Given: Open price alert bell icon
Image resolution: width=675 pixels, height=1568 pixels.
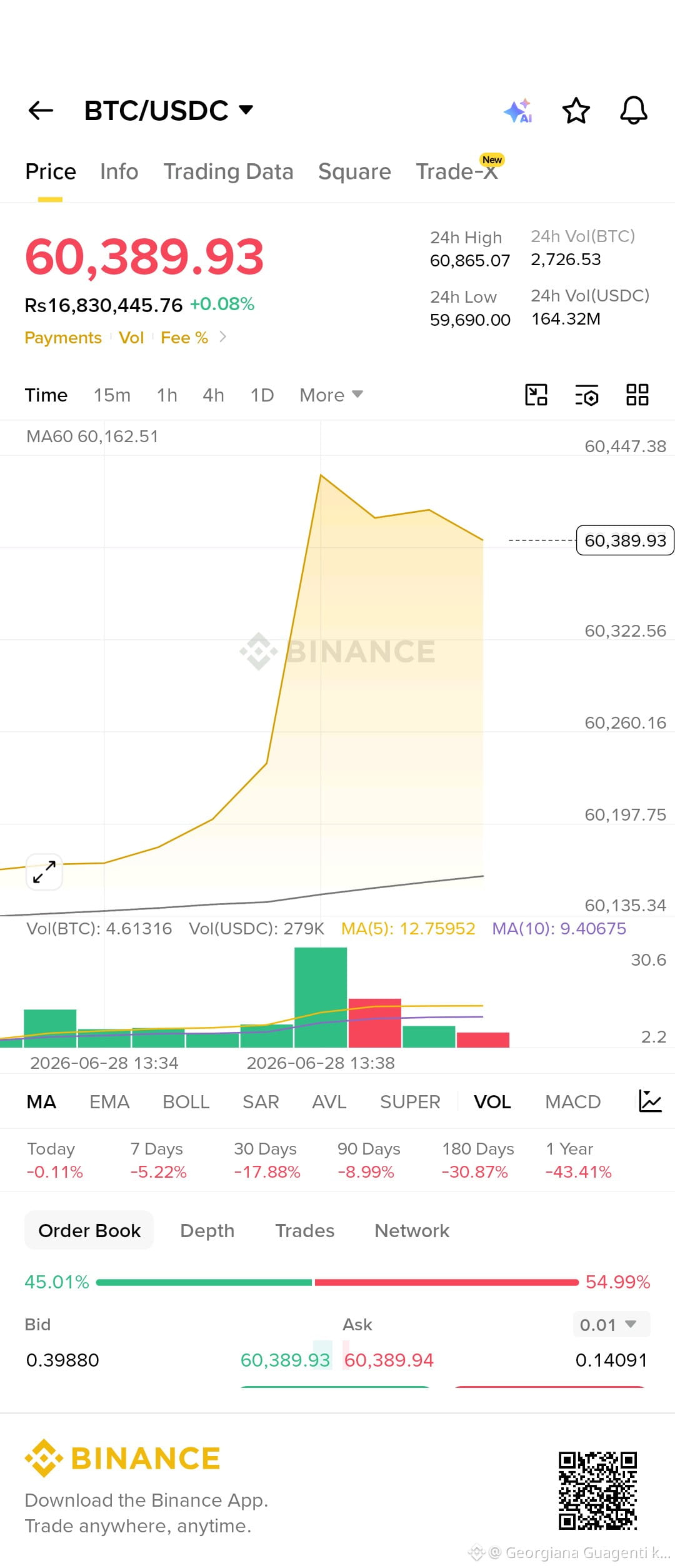Looking at the screenshot, I should [x=633, y=111].
